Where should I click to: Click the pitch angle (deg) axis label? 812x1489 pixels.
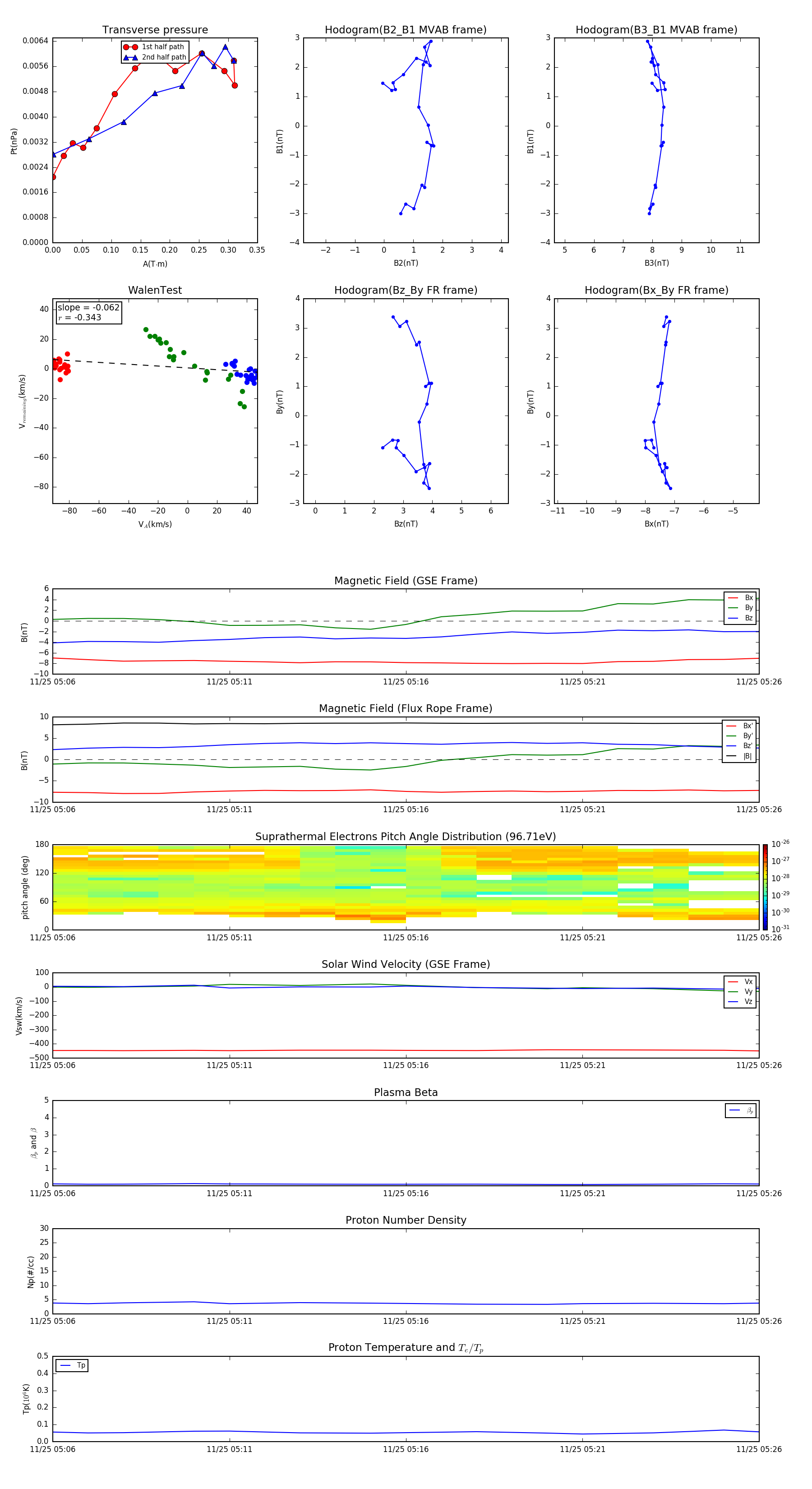(x=25, y=887)
